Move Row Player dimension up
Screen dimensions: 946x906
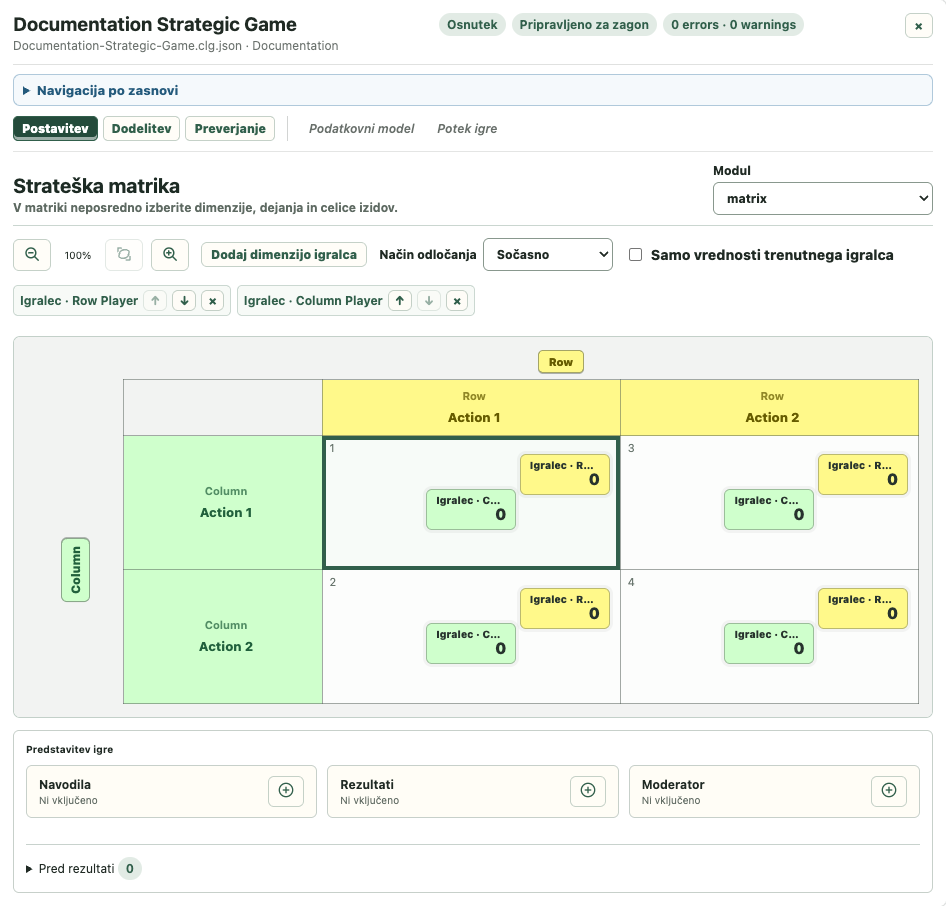(156, 300)
